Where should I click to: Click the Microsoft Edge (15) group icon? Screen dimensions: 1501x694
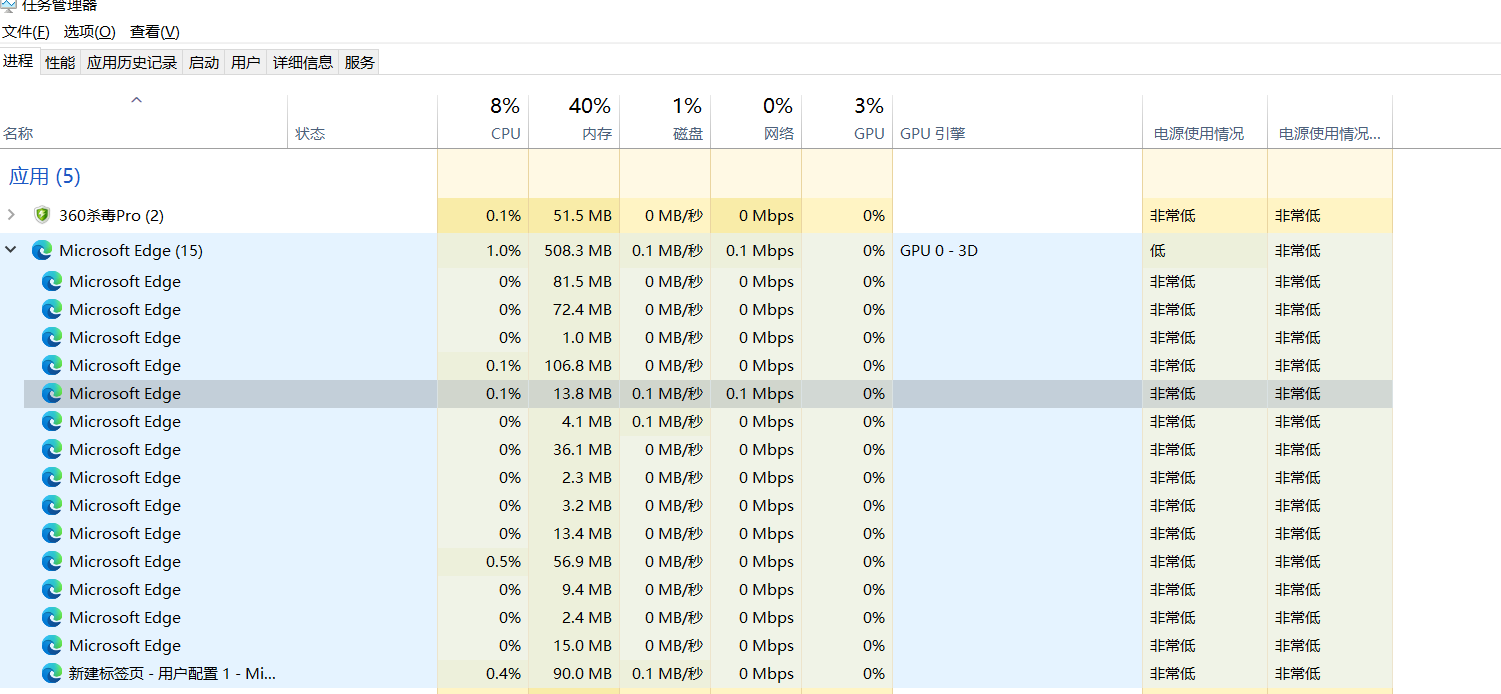tap(42, 251)
